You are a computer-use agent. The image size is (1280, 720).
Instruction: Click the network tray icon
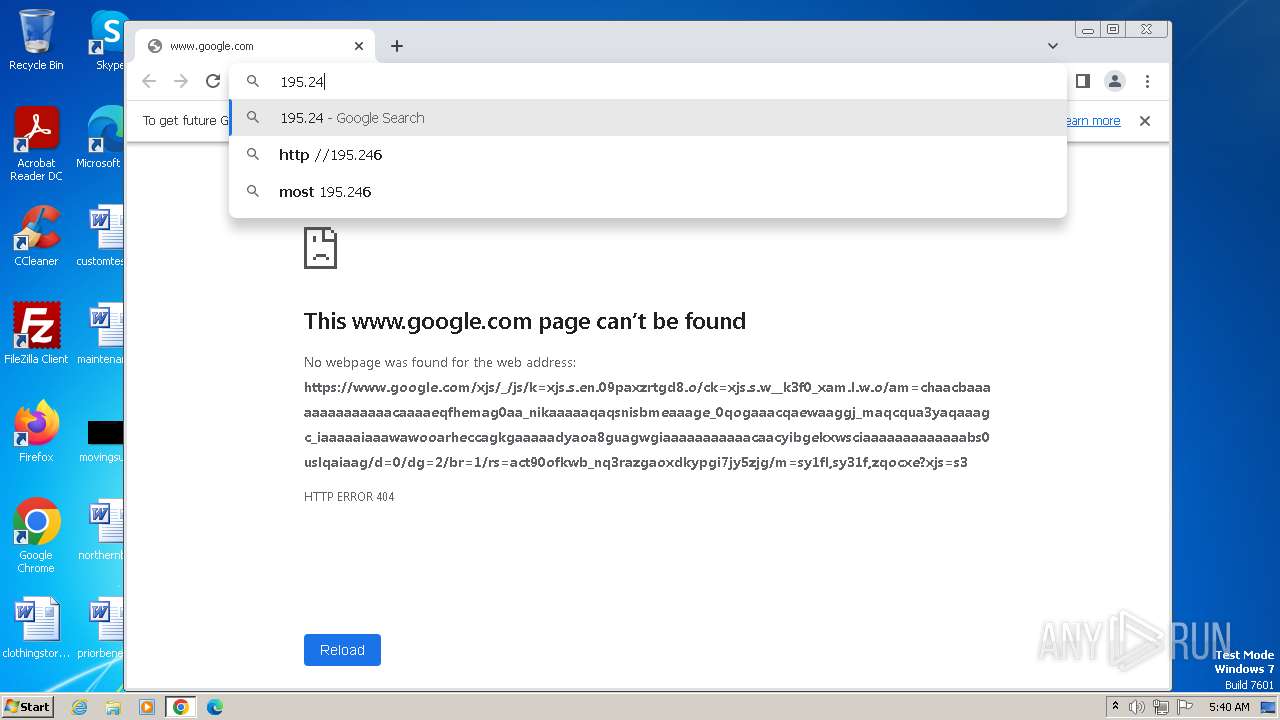click(1161, 707)
